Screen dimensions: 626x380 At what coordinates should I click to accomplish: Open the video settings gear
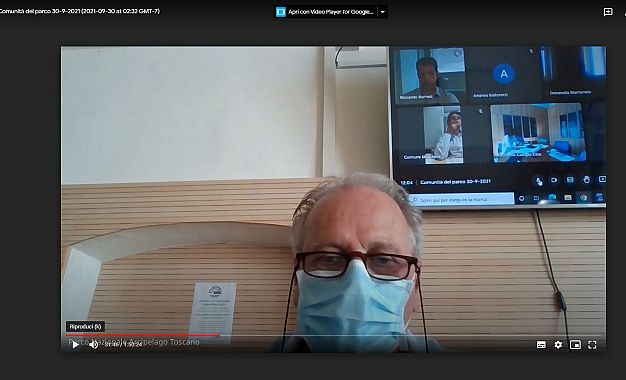coord(558,344)
